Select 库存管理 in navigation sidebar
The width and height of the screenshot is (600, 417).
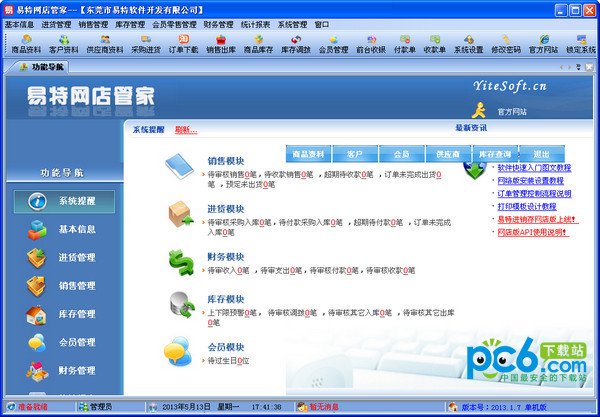coord(64,314)
